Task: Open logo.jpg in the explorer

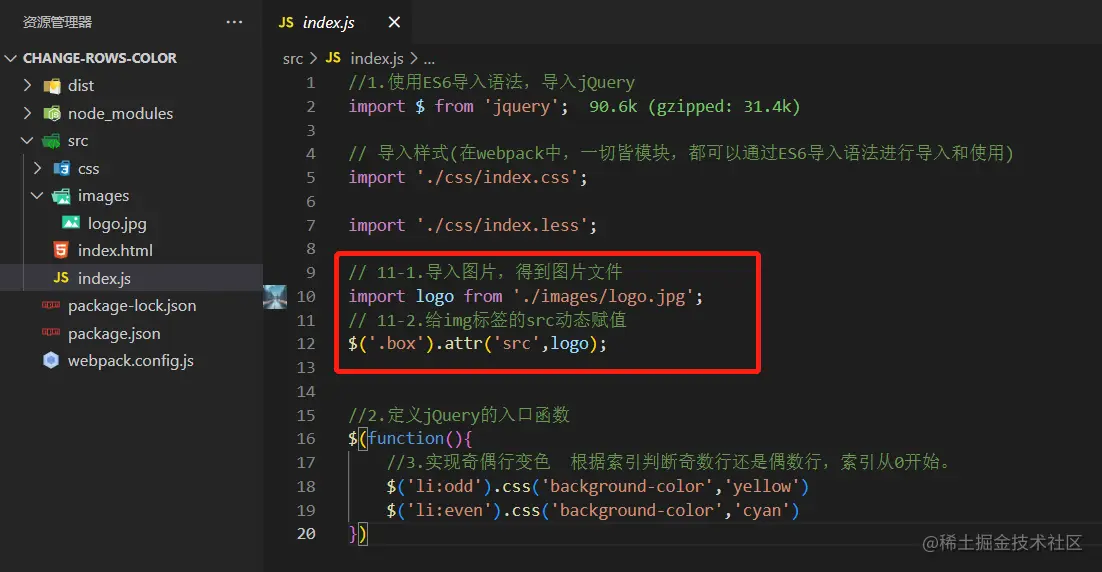Action: [x=131, y=223]
